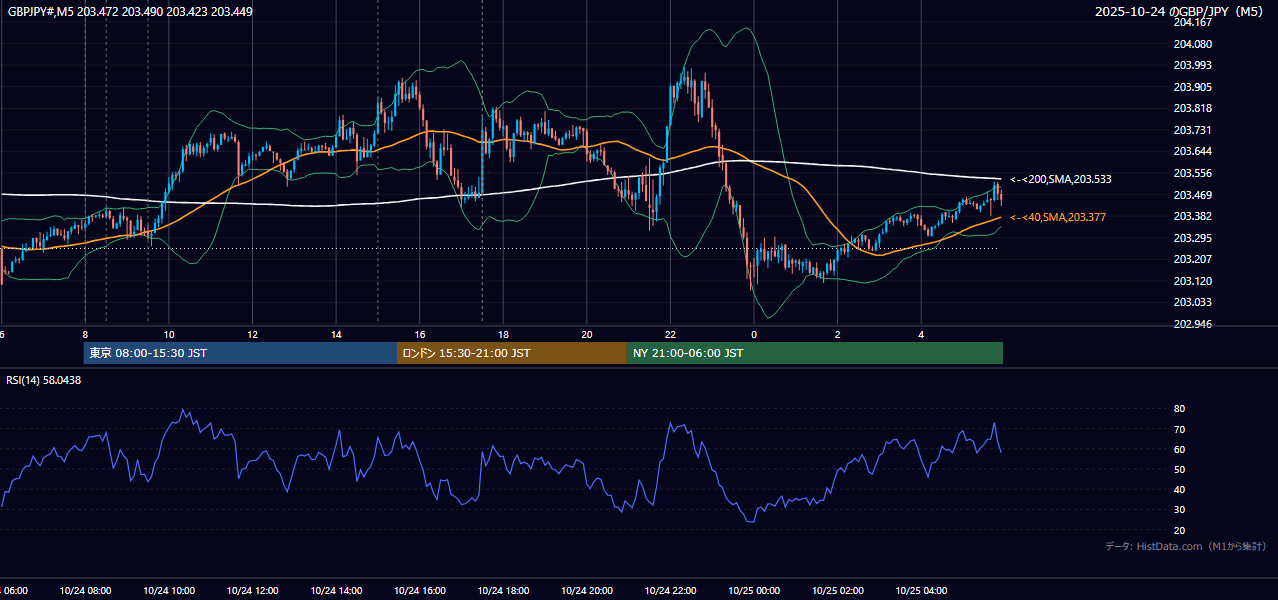The image size is (1278, 600).
Task: Select the 200 SMA label 203.533
Action: click(x=1061, y=179)
